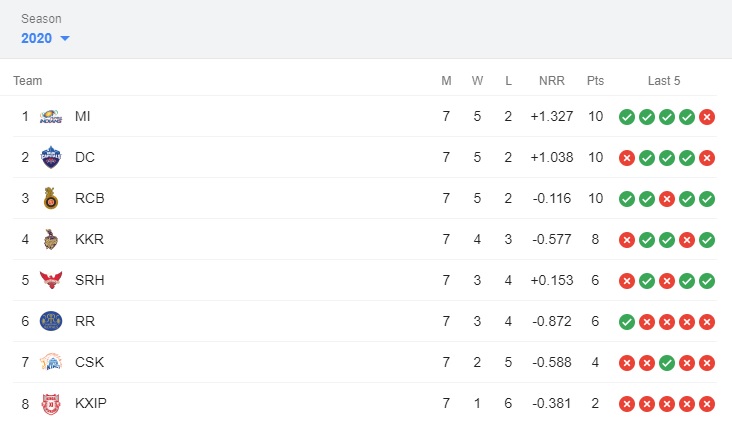Click the Mumbai Indians team logo
This screenshot has width=732, height=427.
tap(51, 116)
